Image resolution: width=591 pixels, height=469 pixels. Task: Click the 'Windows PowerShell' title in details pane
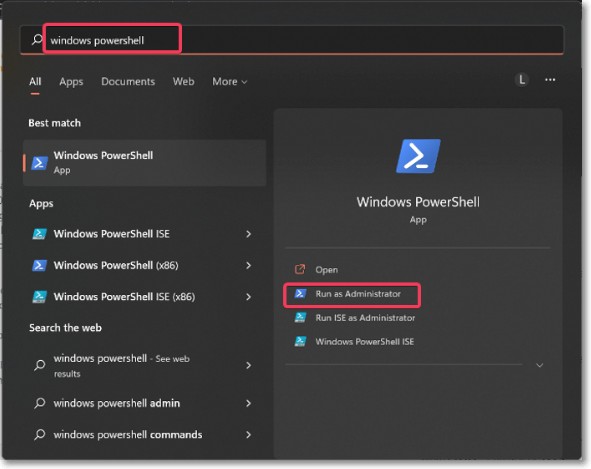point(418,202)
